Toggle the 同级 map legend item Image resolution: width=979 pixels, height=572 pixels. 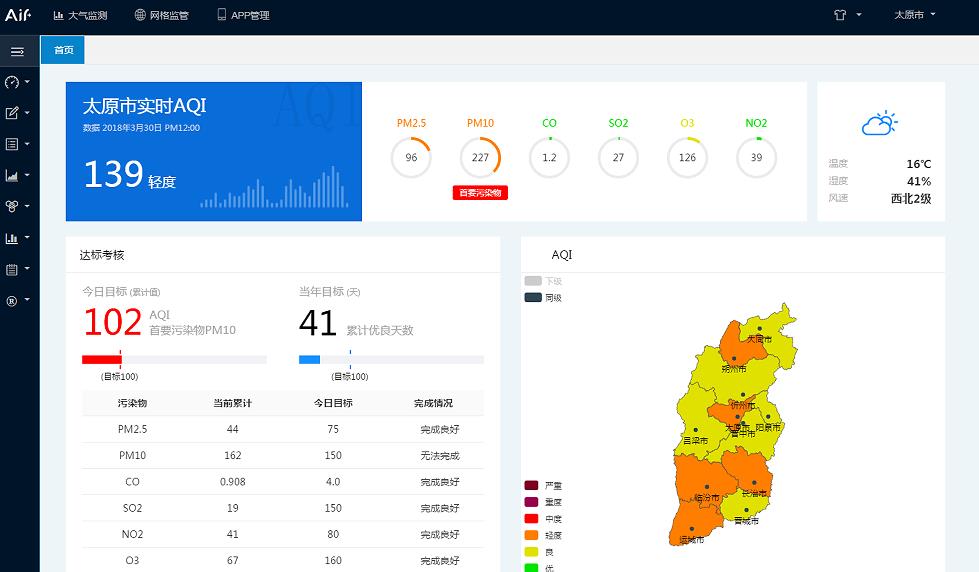point(543,297)
